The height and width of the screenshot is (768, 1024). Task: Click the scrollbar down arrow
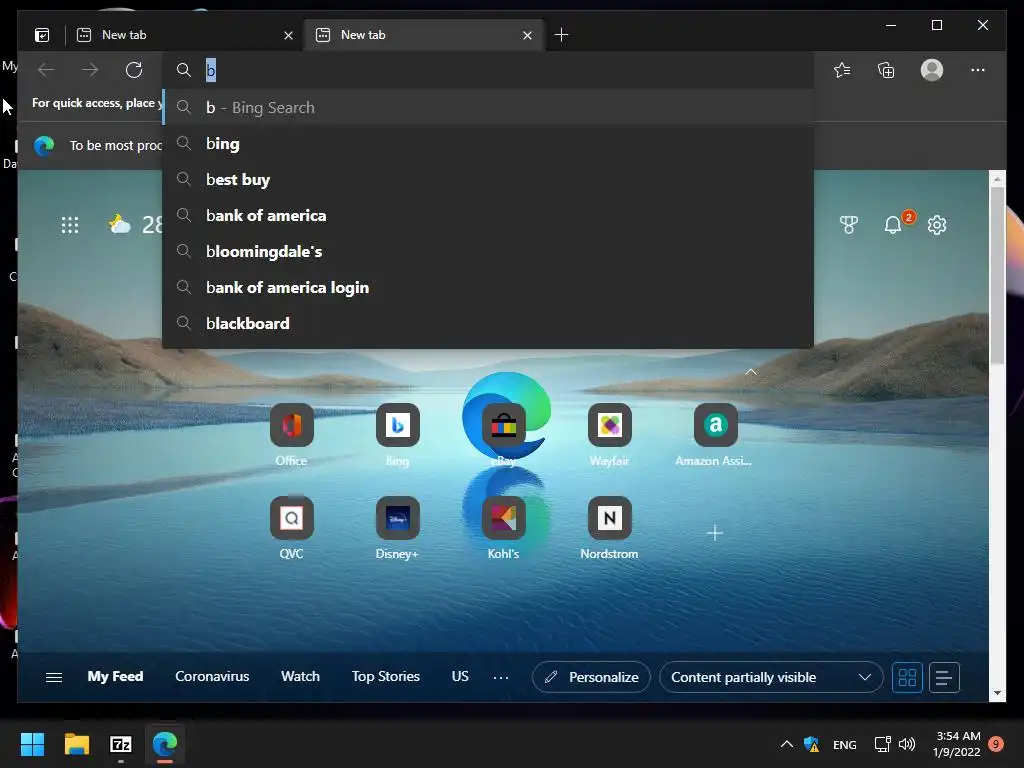[x=997, y=693]
